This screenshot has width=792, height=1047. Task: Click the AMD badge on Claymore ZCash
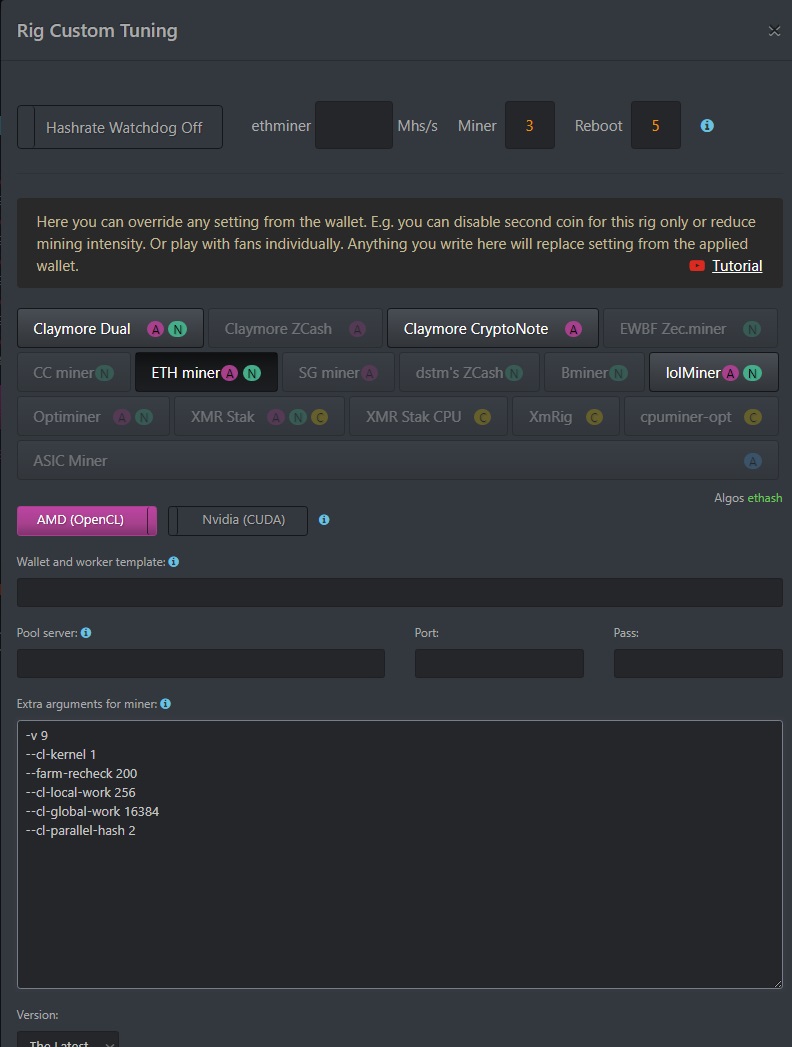(x=357, y=329)
